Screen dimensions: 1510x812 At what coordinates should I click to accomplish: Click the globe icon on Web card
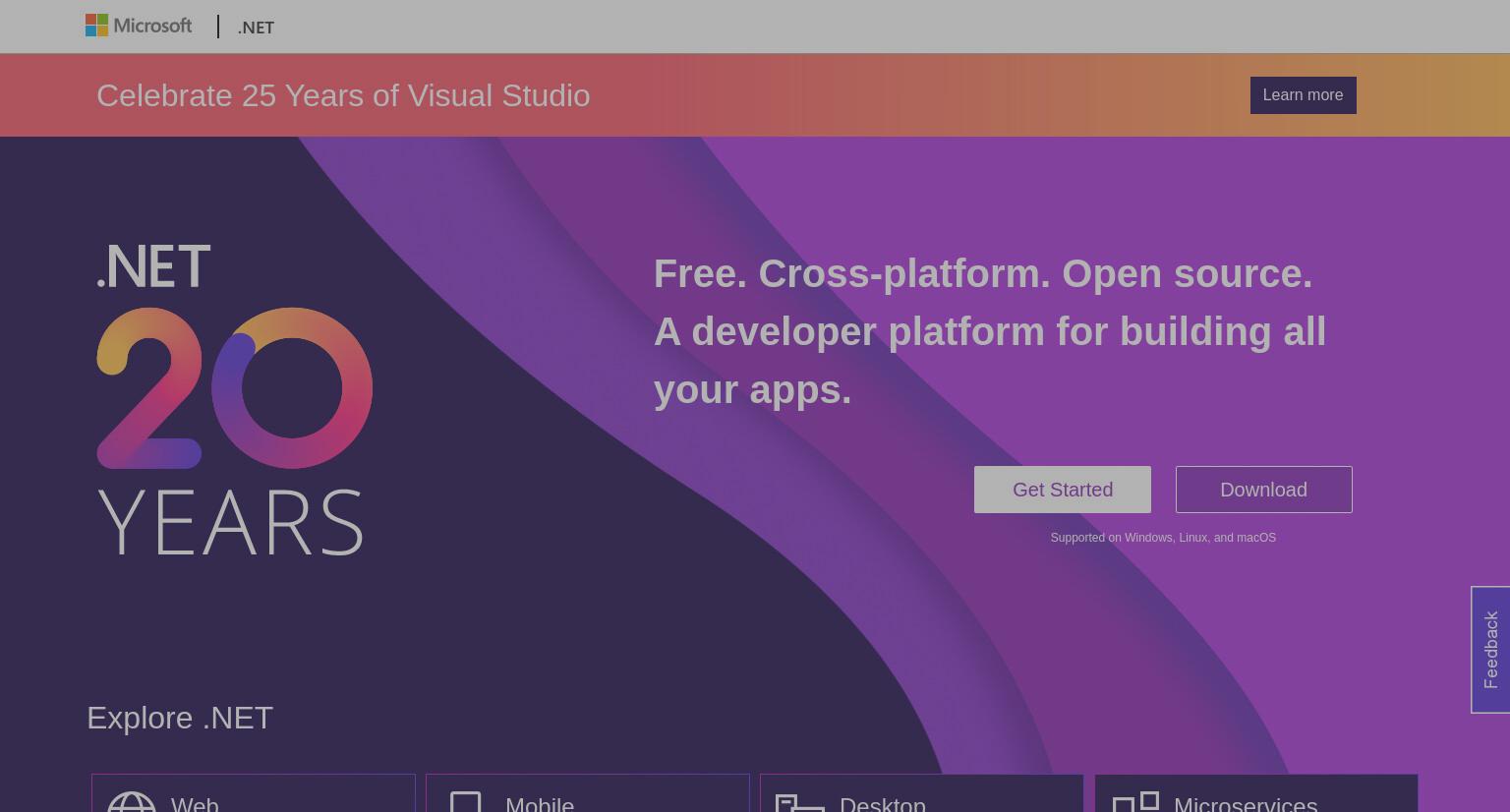(132, 802)
